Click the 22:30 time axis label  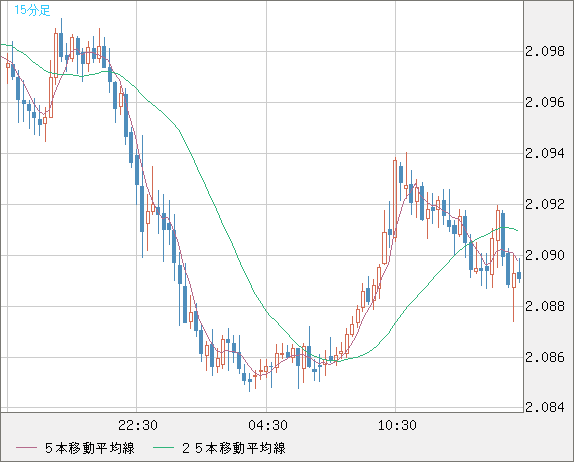click(x=138, y=425)
